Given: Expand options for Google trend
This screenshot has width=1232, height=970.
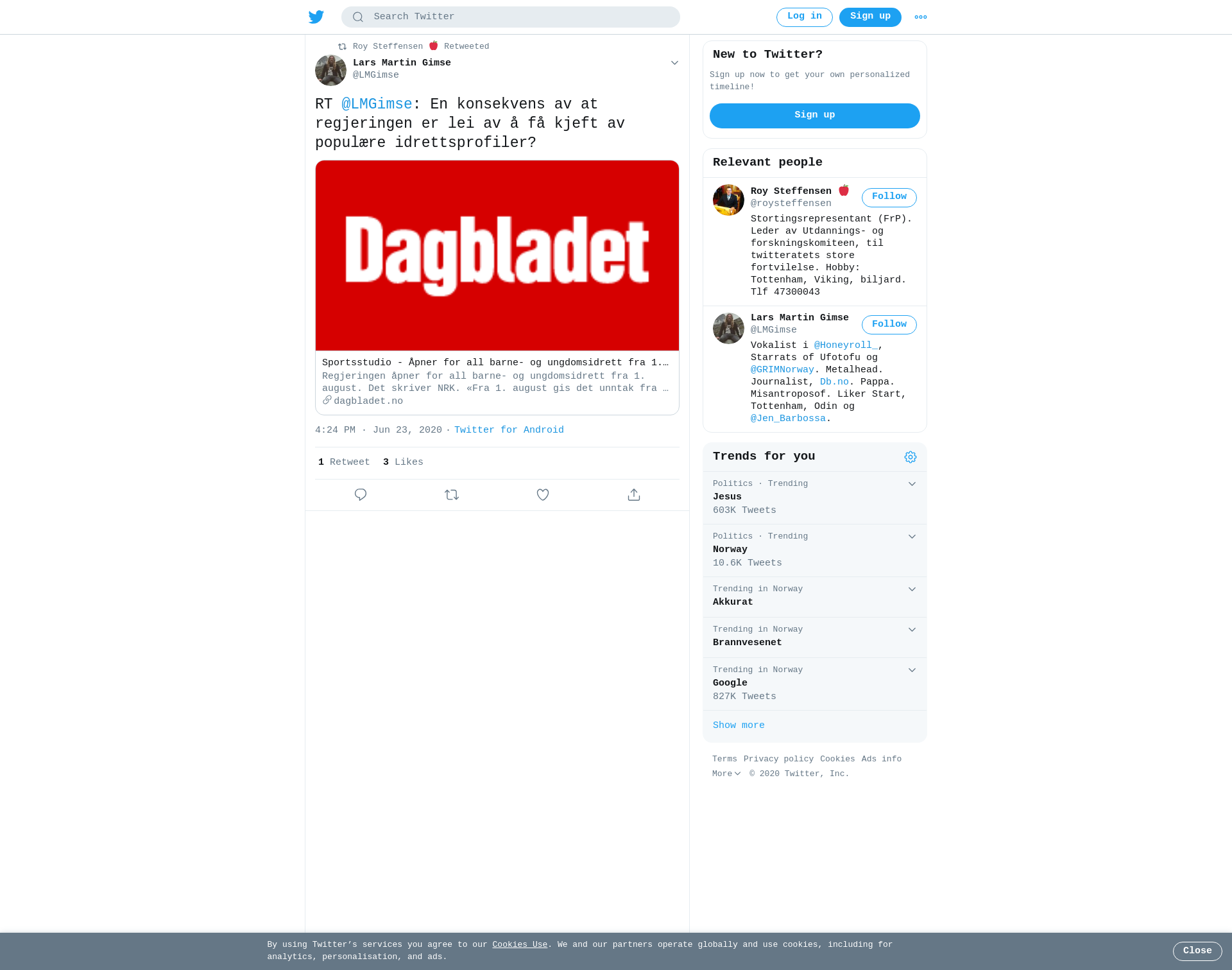Looking at the screenshot, I should click(x=912, y=670).
